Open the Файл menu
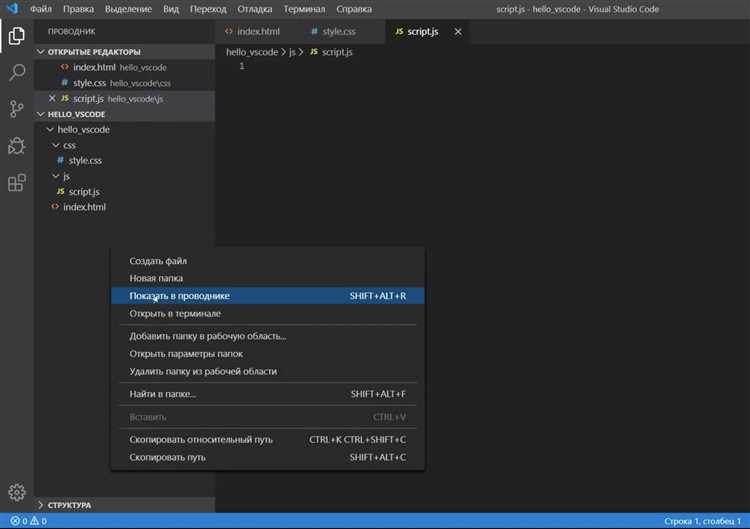The image size is (750, 529). click(x=41, y=9)
